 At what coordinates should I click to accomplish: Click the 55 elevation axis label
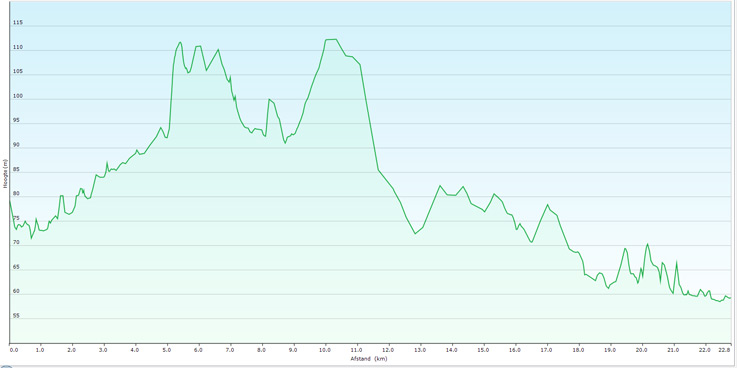17,316
